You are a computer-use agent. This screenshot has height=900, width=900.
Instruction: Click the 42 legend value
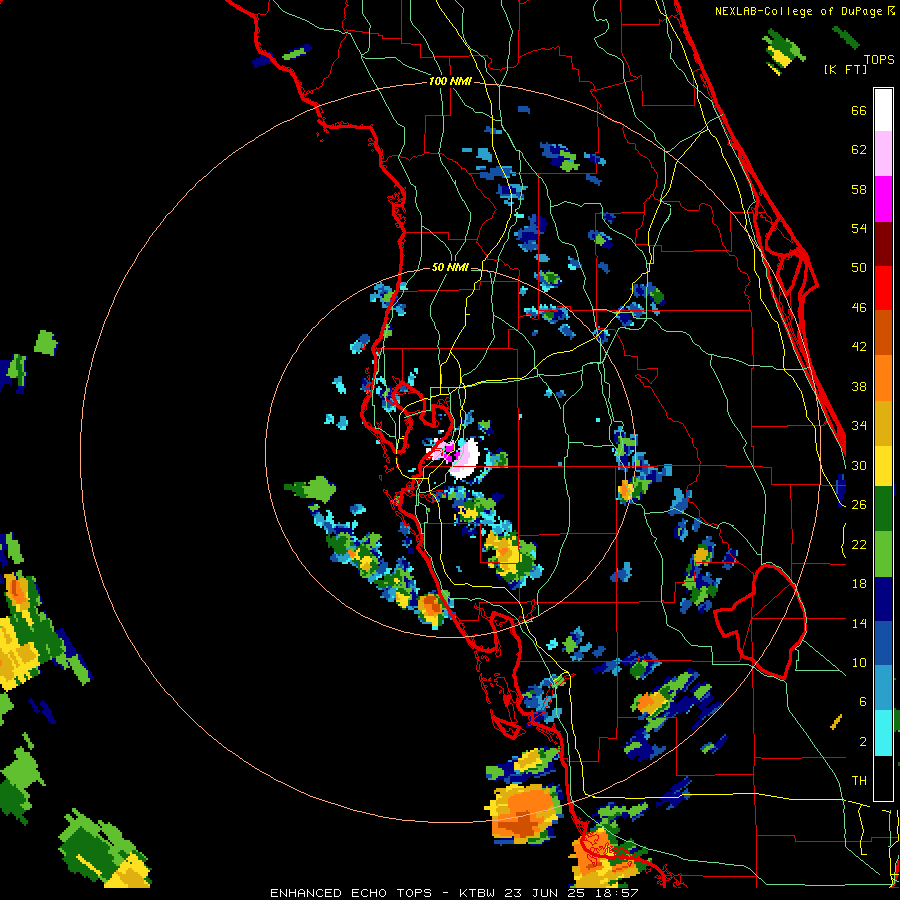pos(859,347)
